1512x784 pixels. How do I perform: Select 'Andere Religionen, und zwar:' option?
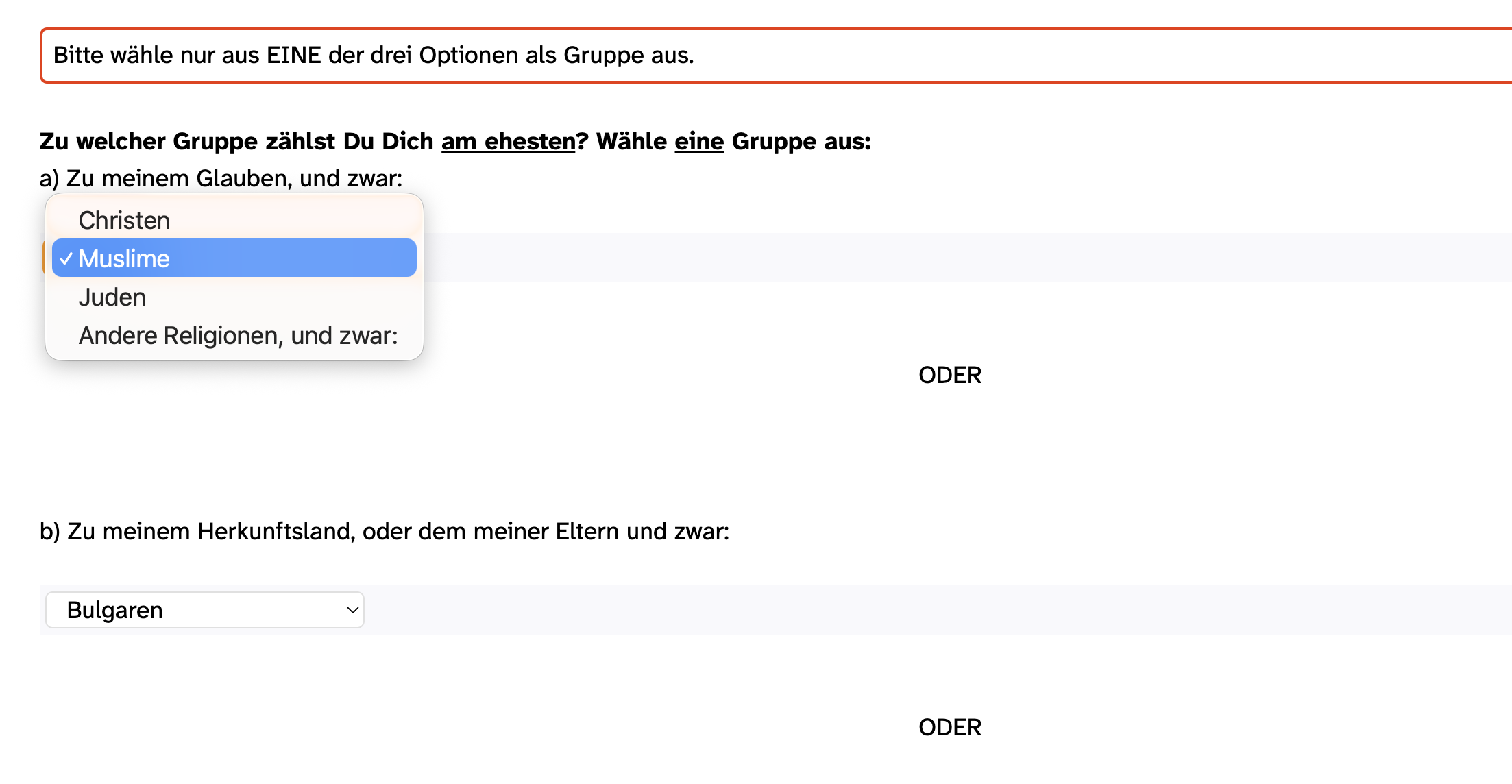pyautogui.click(x=238, y=336)
